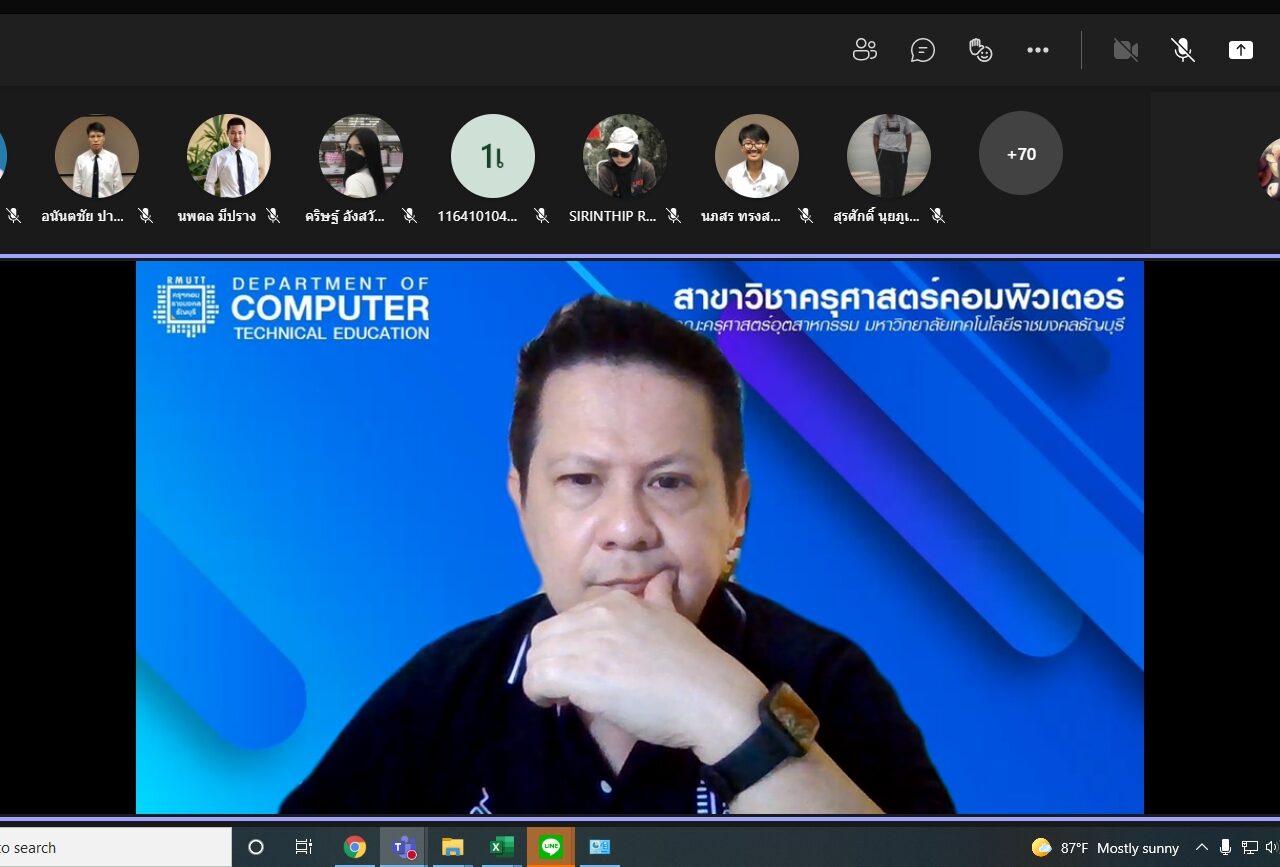
Task: Click muted mic icon beside SIRINTHIP
Action: coord(673,215)
